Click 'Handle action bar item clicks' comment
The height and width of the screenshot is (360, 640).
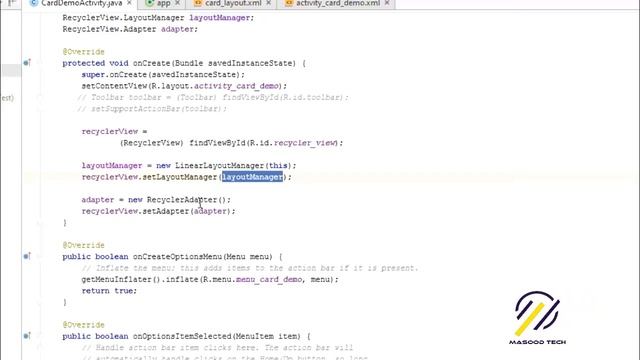[x=217, y=348]
